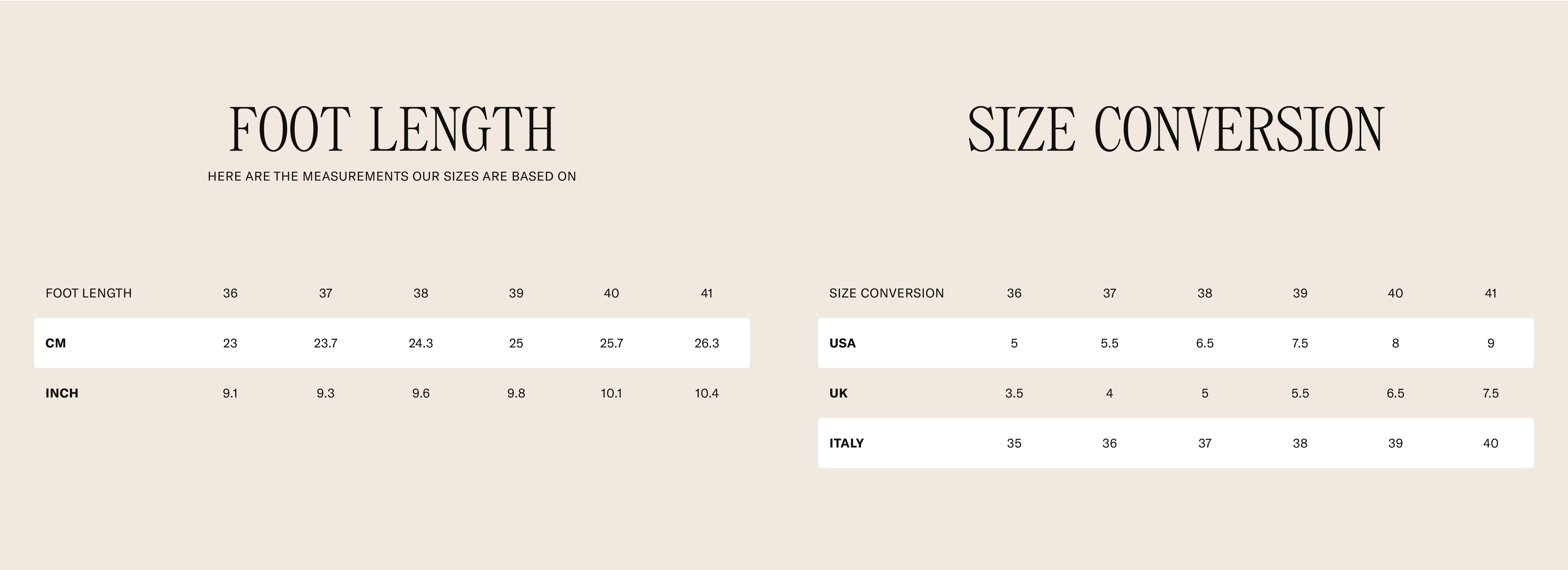Click the SIZE CONVERSION table header label
The height and width of the screenshot is (570, 1568).
click(x=886, y=293)
